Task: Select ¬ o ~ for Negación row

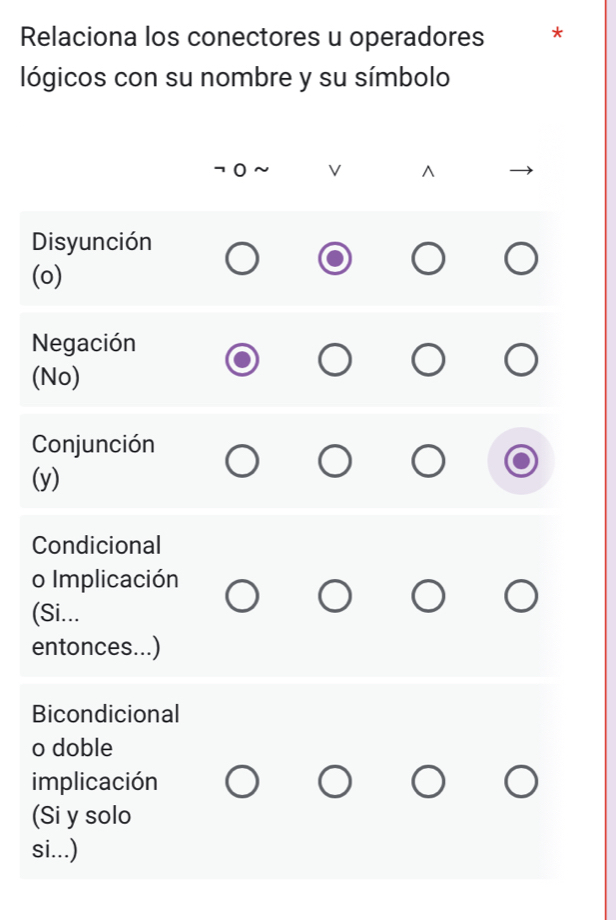Action: (241, 360)
